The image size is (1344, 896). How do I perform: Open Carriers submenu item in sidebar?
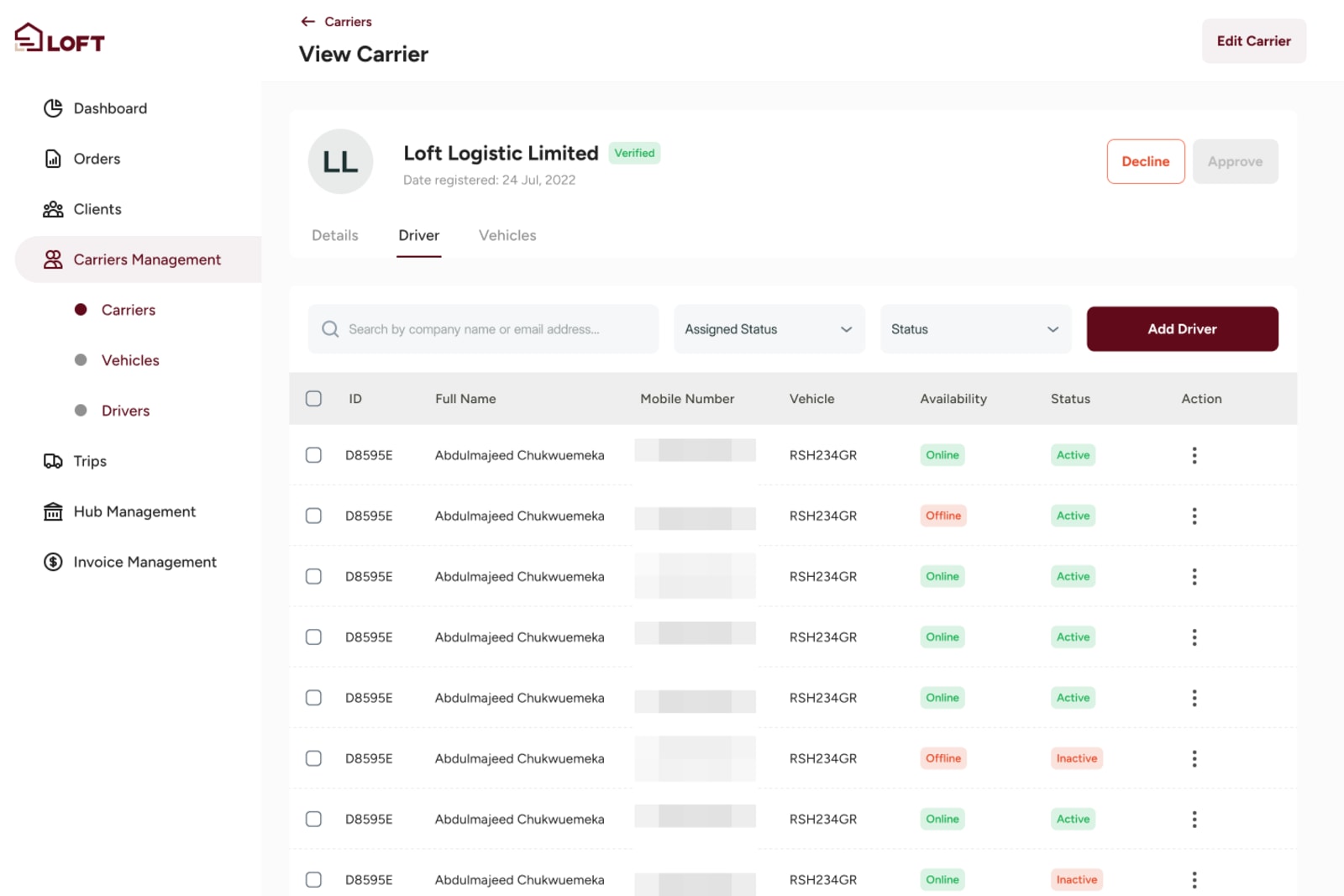click(x=129, y=310)
